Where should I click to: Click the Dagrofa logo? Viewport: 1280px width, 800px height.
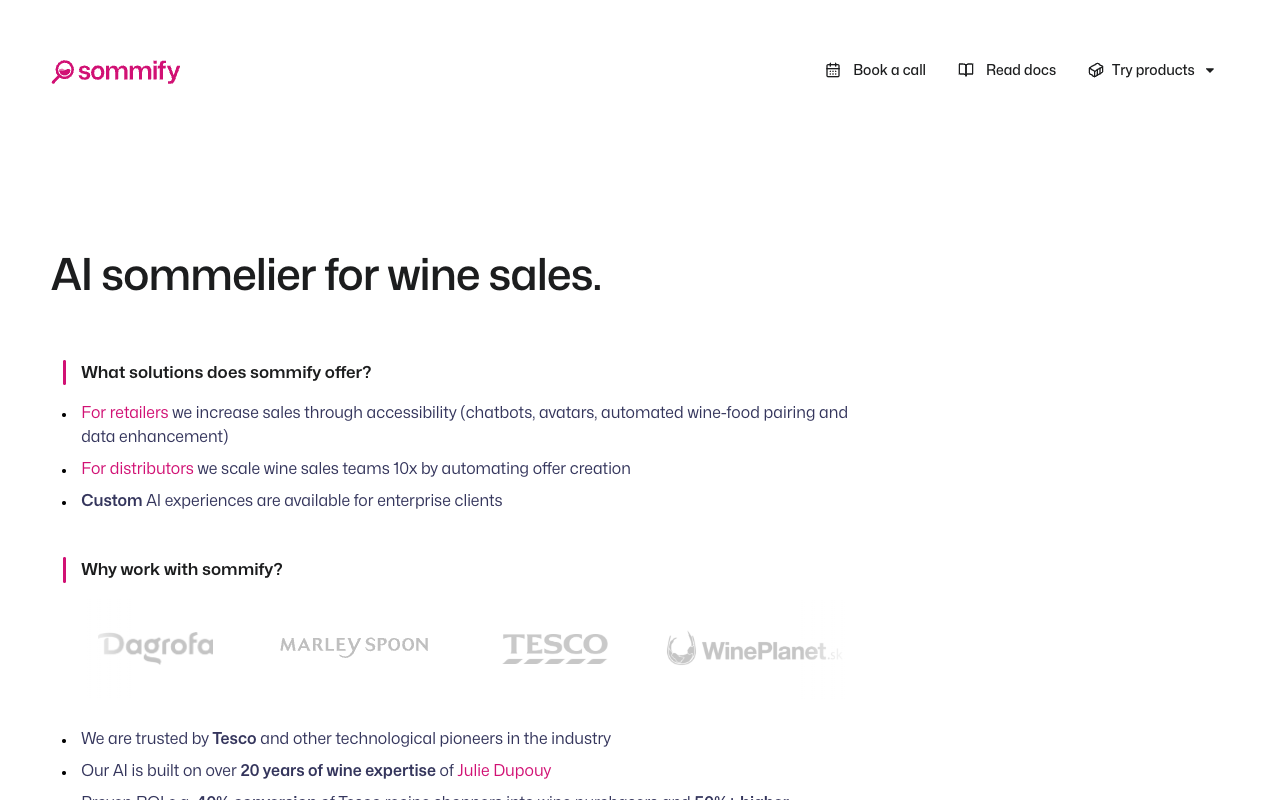point(155,647)
